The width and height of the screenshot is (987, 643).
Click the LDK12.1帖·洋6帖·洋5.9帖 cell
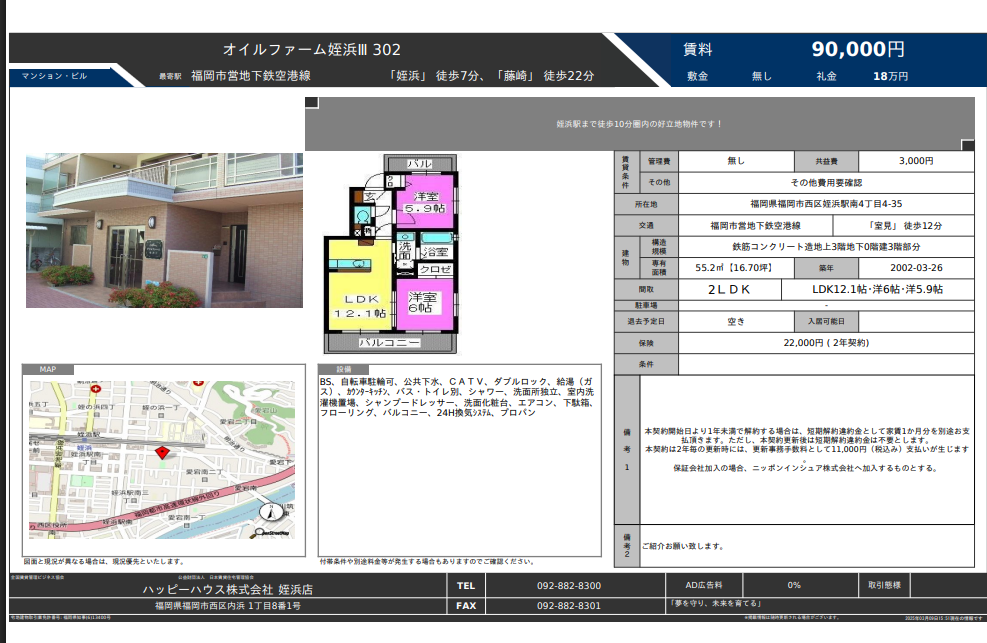pos(877,289)
